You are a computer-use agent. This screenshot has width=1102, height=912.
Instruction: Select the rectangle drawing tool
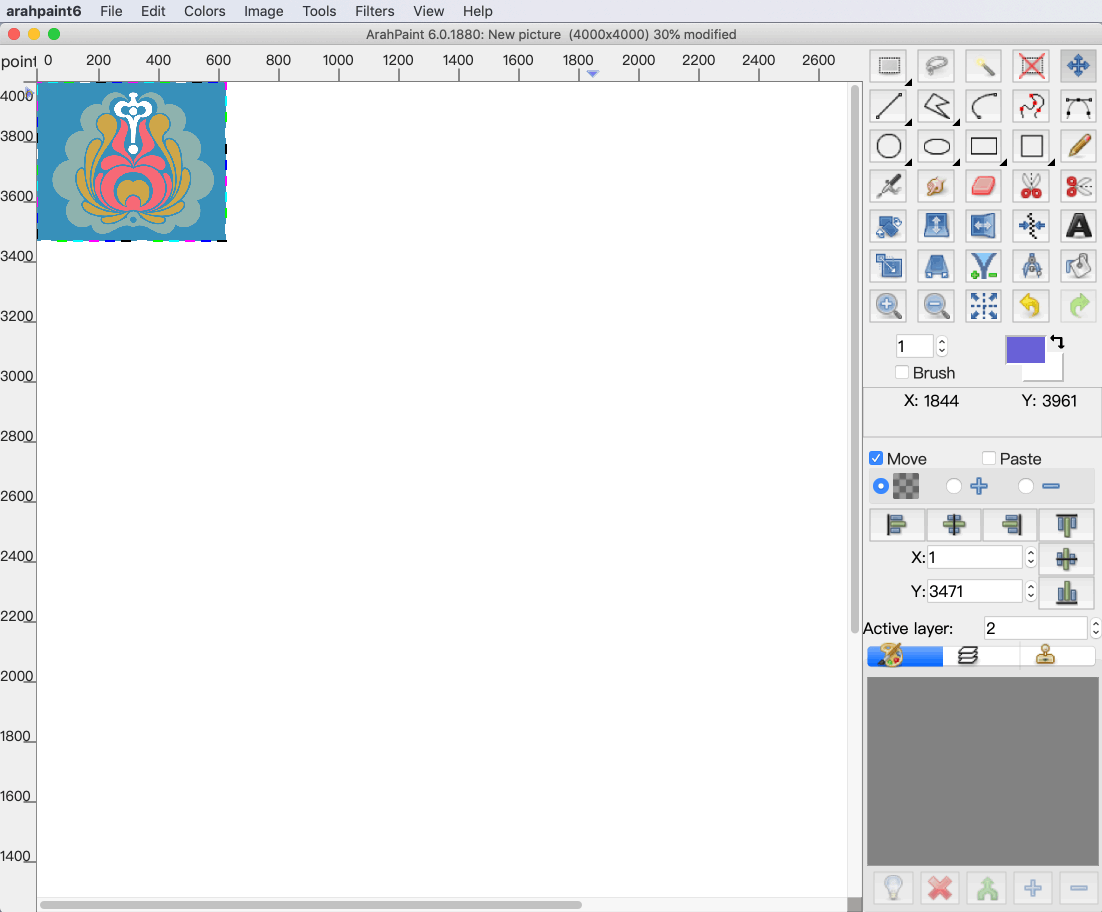coord(983,147)
